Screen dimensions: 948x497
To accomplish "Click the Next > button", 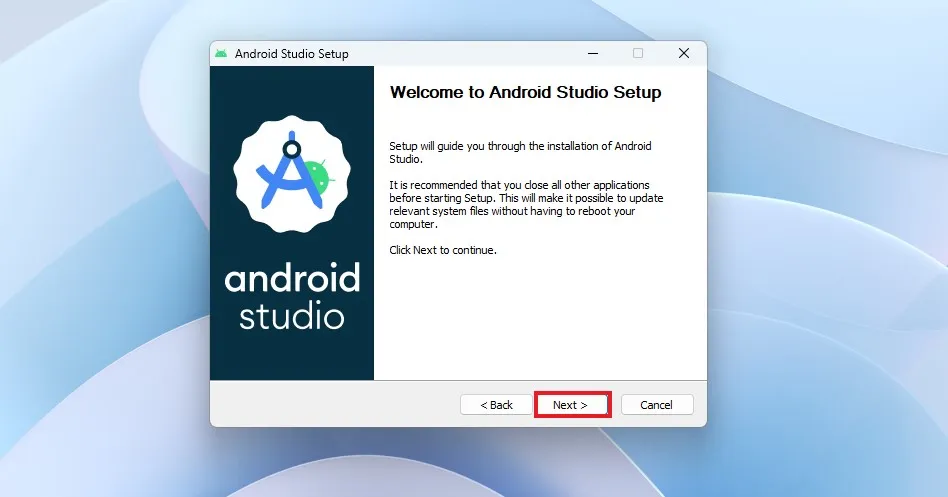I will coord(572,404).
